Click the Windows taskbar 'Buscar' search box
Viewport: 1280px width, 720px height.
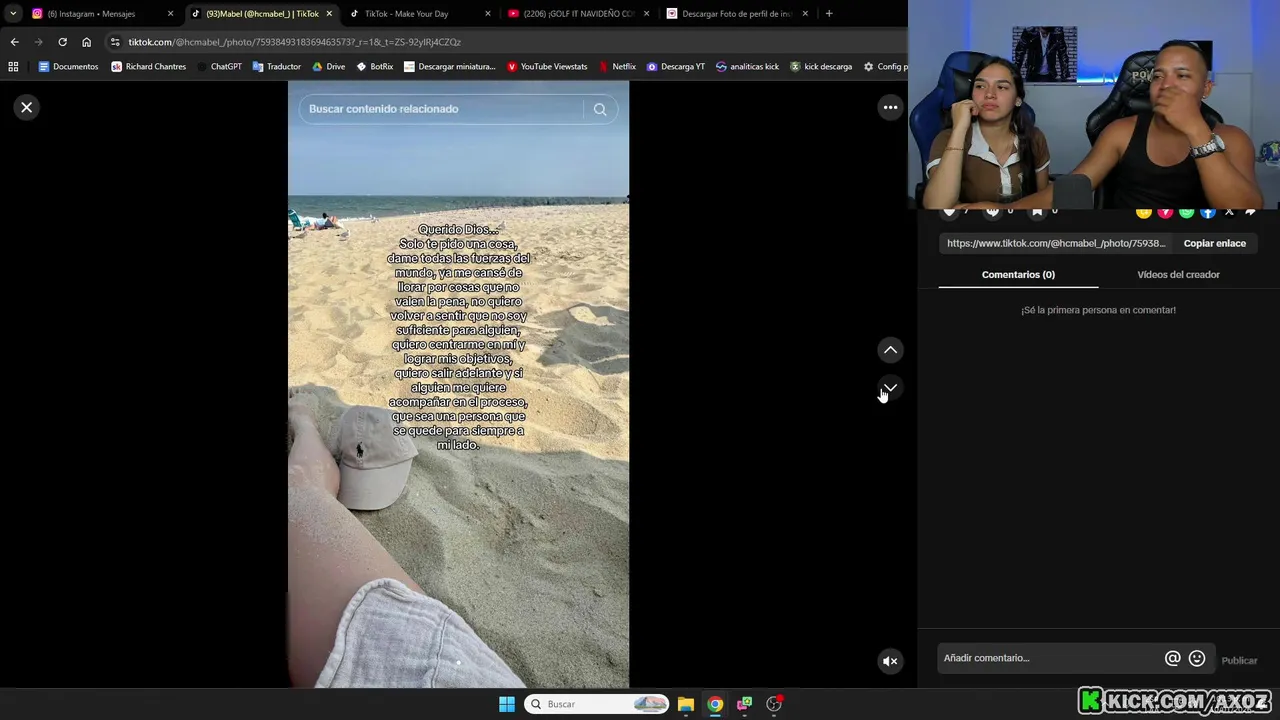(596, 704)
